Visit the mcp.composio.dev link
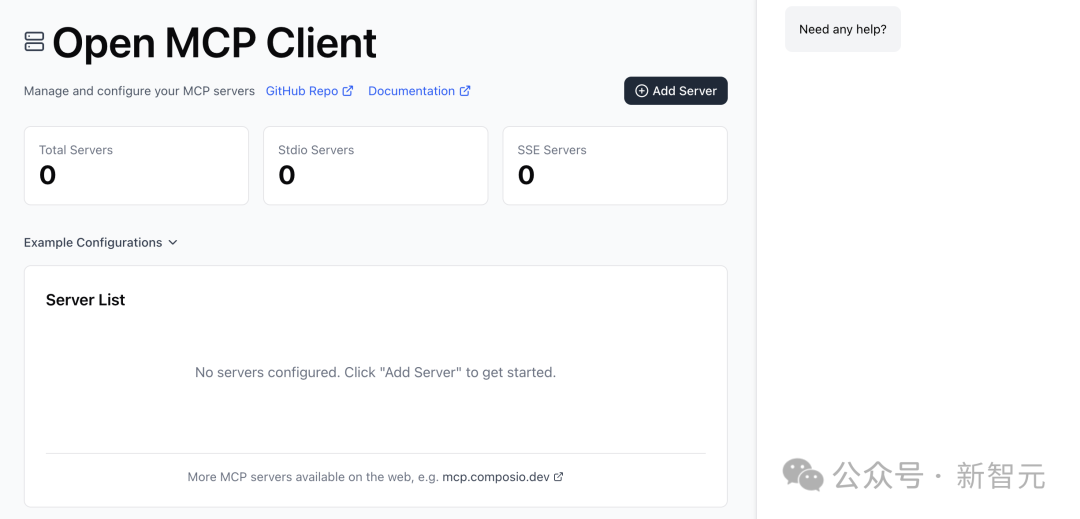The height and width of the screenshot is (519, 1080). tap(496, 477)
